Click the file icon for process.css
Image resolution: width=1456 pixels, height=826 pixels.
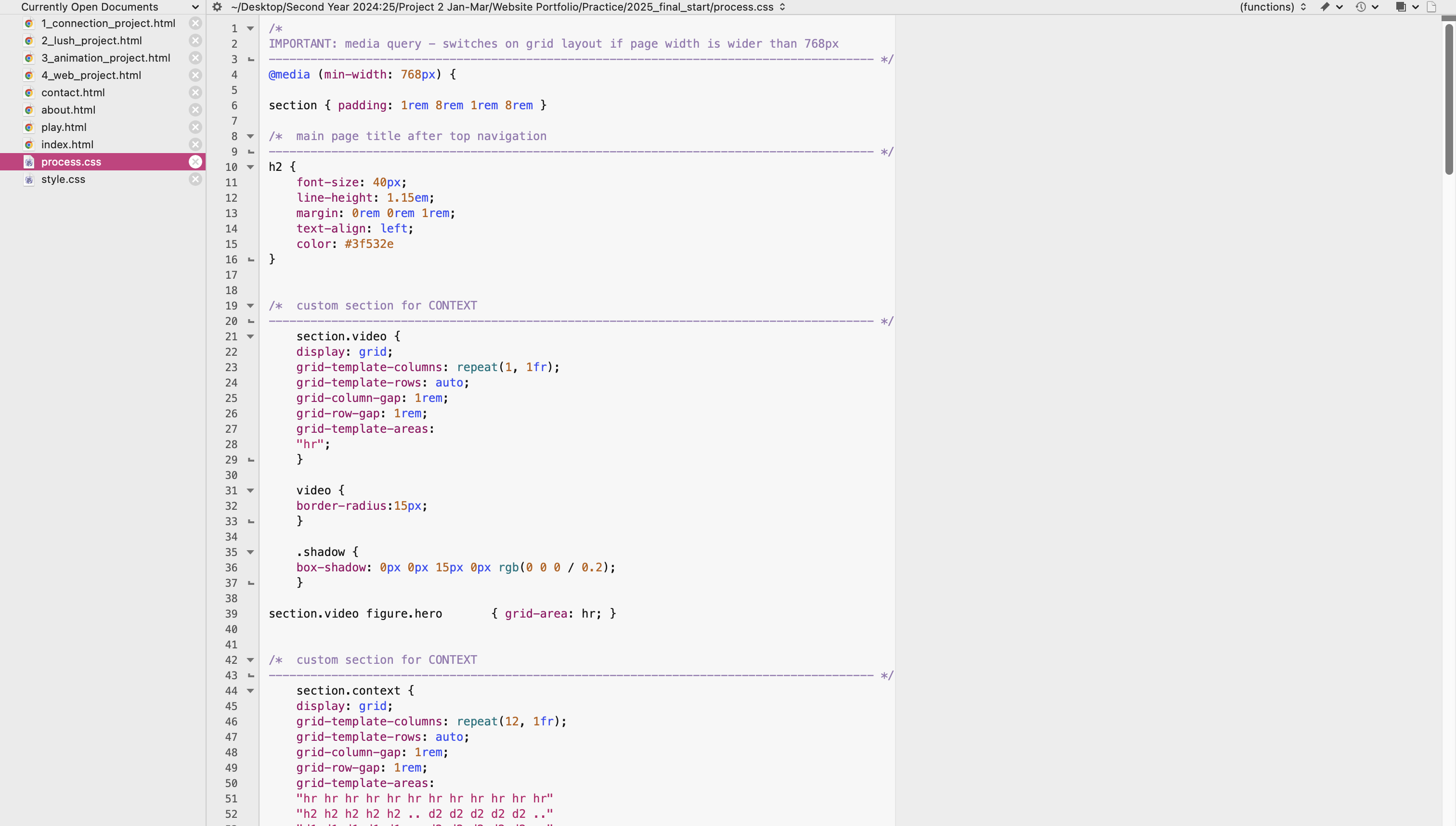click(x=29, y=162)
